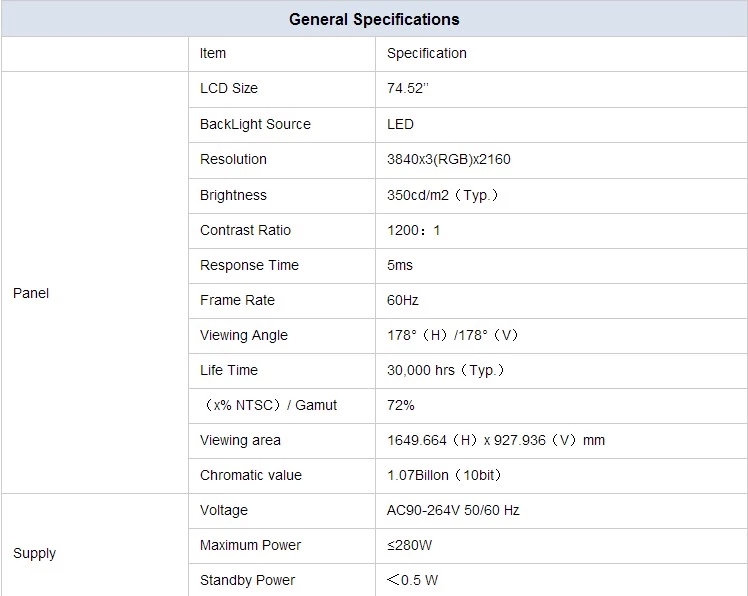
Task: Select the LCD Size row label
Action: (x=229, y=88)
